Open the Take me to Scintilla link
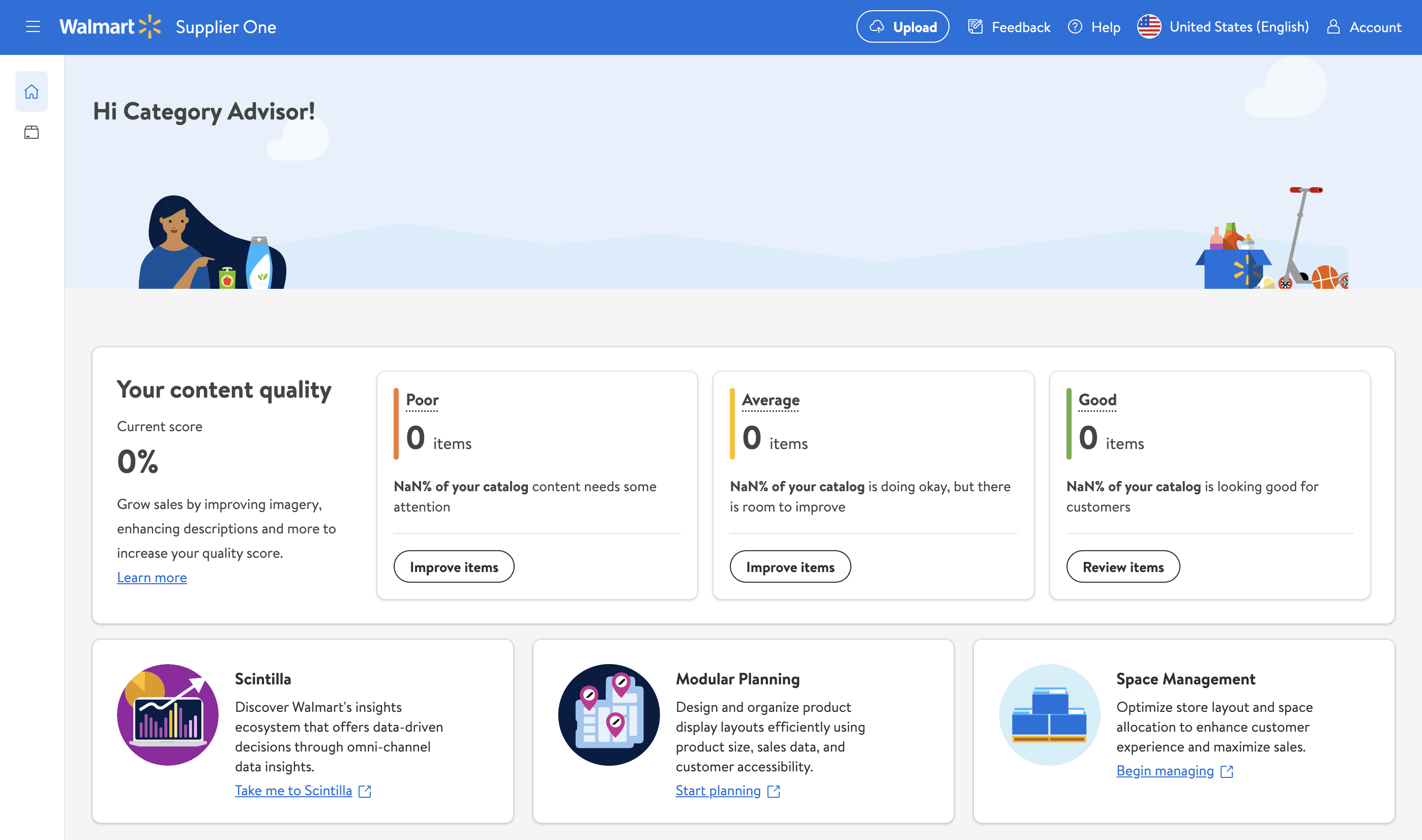 click(303, 791)
